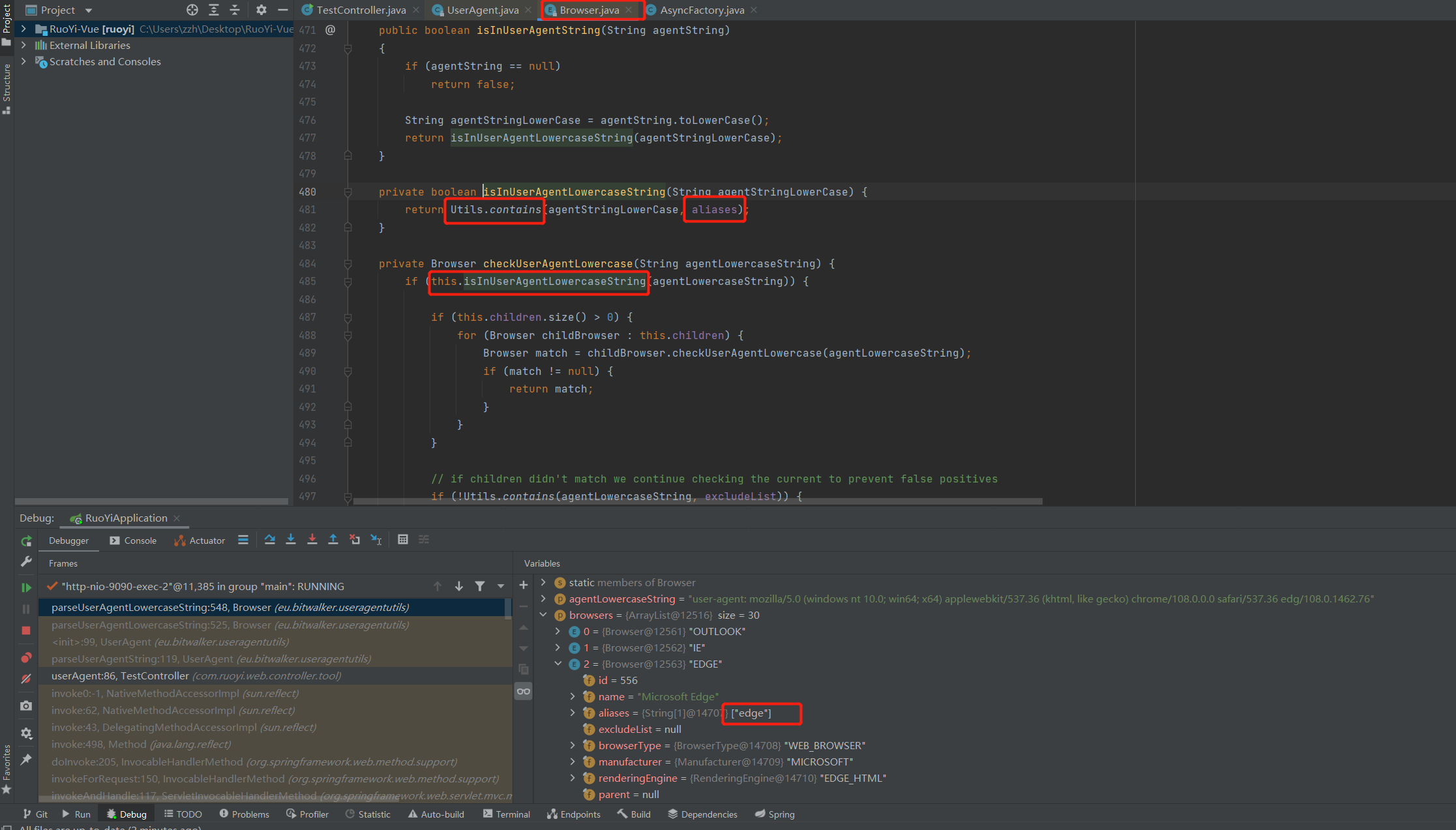Expand External Libraries node
This screenshot has height=830, width=1456.
coord(24,45)
